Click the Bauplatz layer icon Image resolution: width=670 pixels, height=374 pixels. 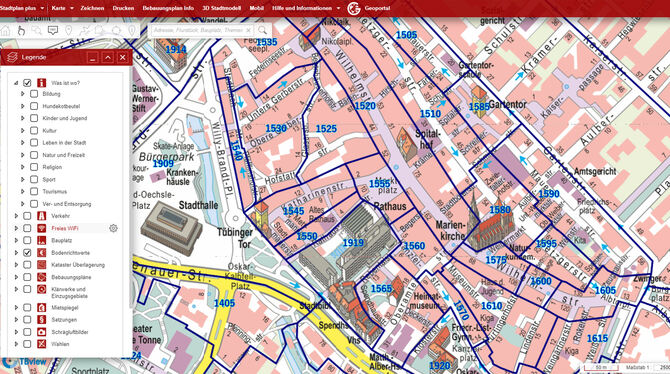click(x=41, y=241)
